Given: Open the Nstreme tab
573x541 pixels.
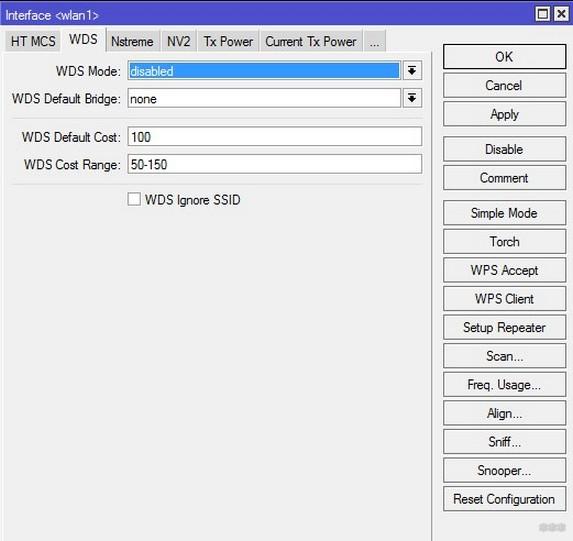Looking at the screenshot, I should 132,41.
